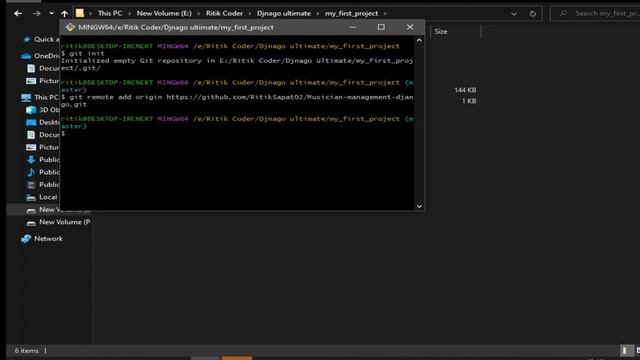Image resolution: width=640 pixels, height=360 pixels.
Task: Maximize the MINGW64 terminal window
Action: click(381, 27)
